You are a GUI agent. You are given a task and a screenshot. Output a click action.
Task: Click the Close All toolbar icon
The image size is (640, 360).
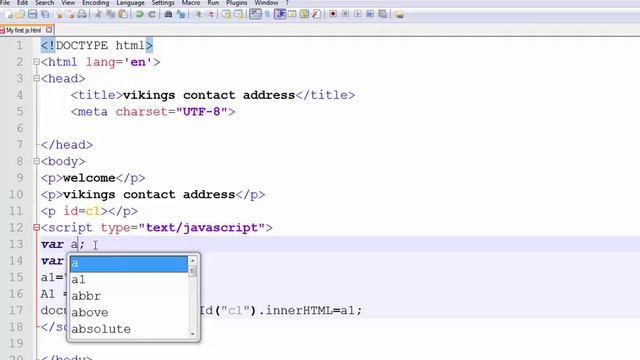click(x=70, y=15)
